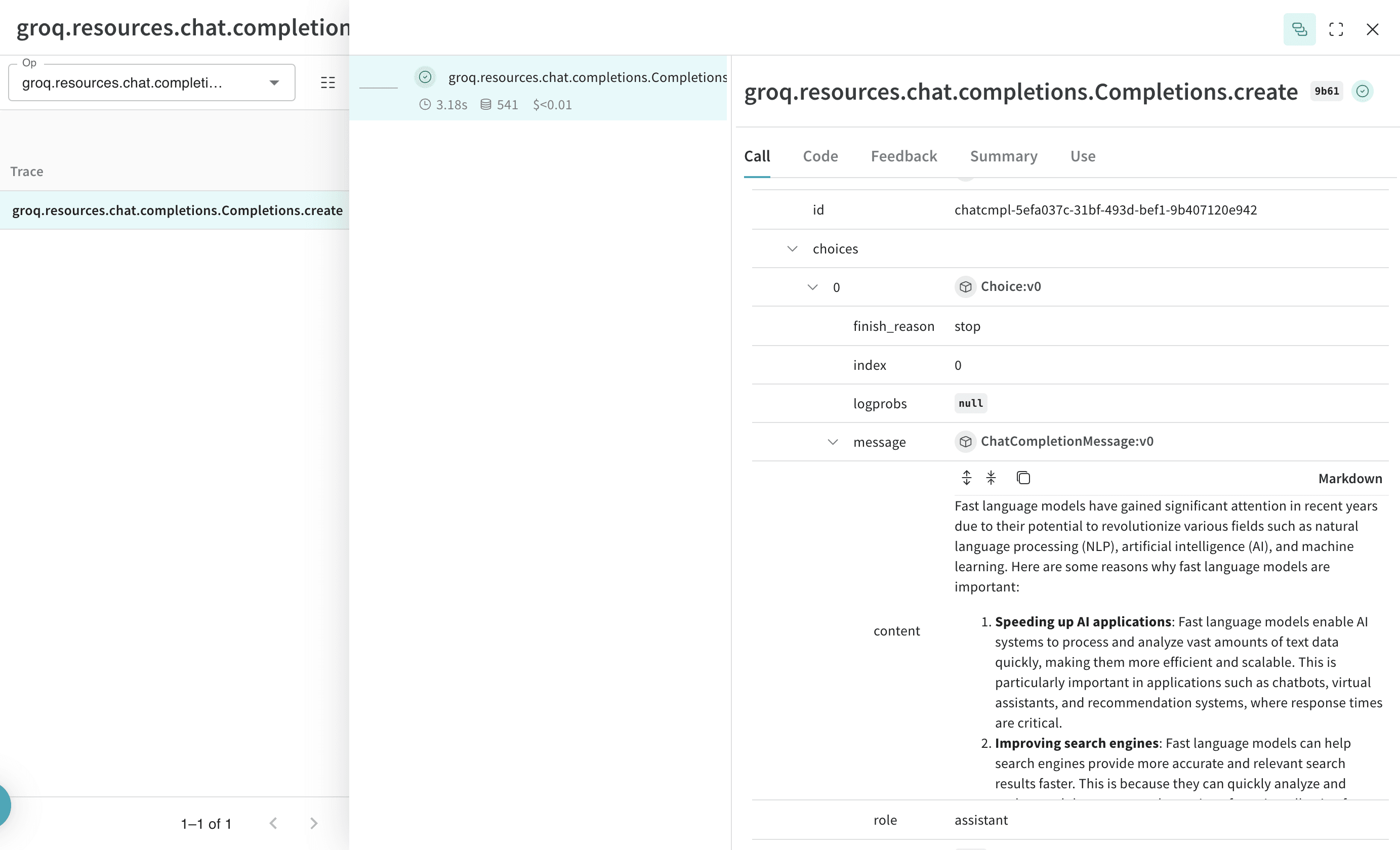Collapse content with the collapse-vertical icon
The height and width of the screenshot is (850, 1400).
pyautogui.click(x=991, y=478)
